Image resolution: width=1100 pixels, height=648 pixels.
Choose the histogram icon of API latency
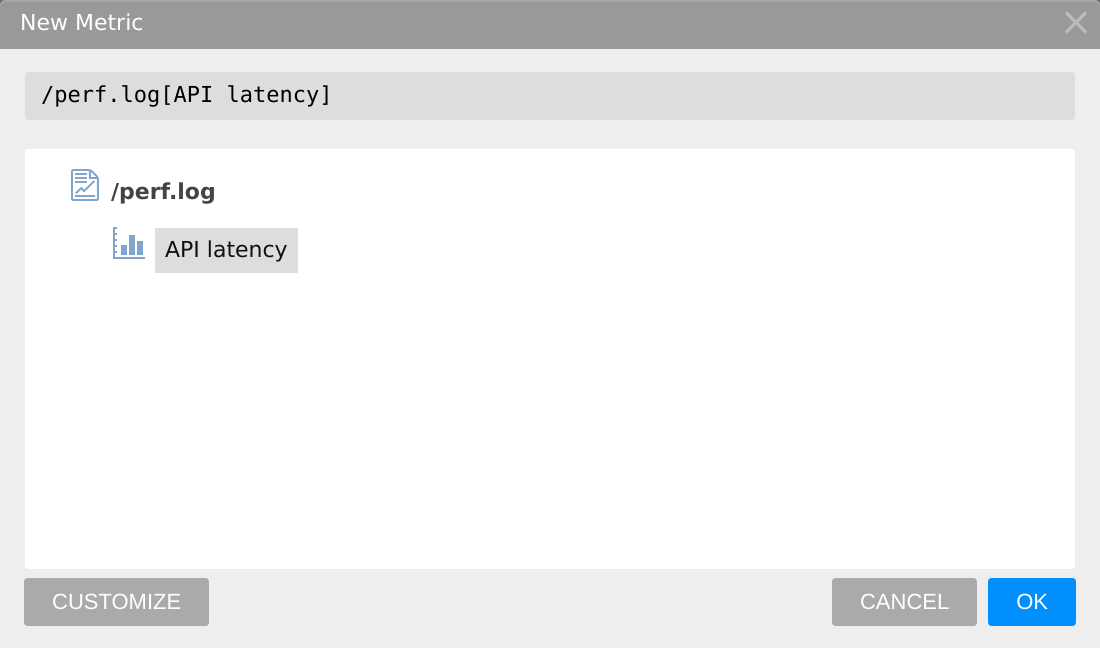pyautogui.click(x=128, y=243)
